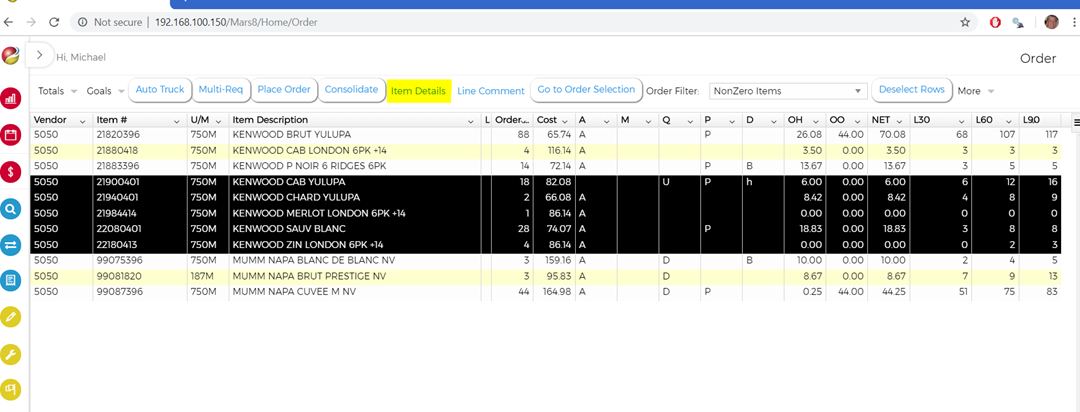Click the browser back arrow
1080x412 pixels.
9,22
